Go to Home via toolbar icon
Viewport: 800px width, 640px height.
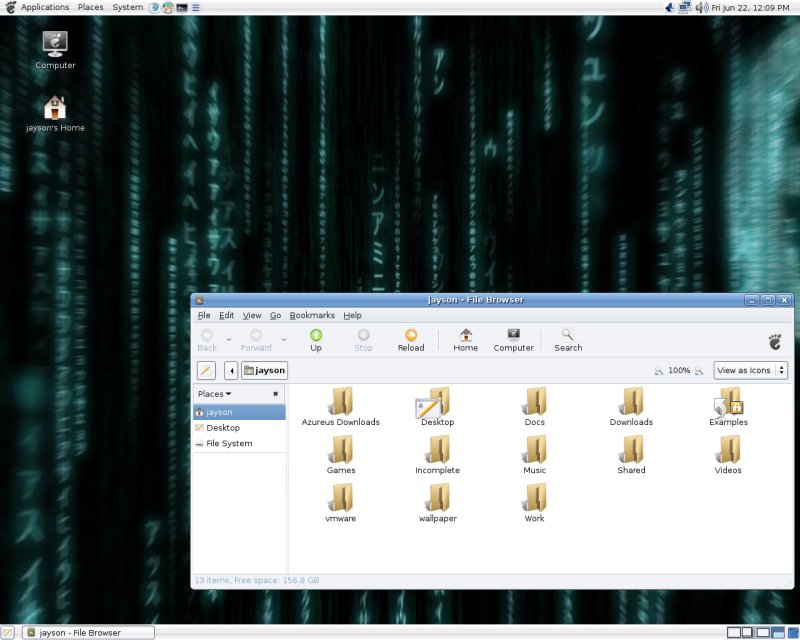click(465, 335)
